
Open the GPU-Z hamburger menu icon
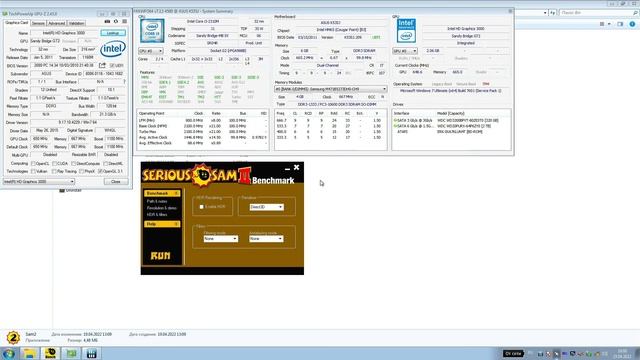124,21
